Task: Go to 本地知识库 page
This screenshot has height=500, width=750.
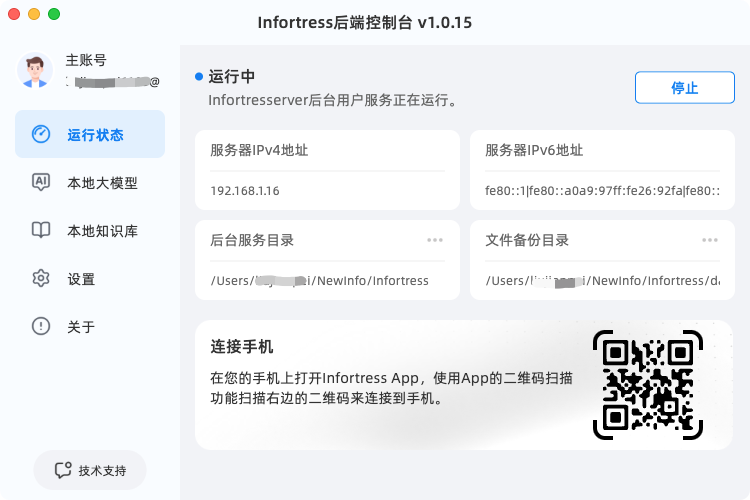Action: pos(90,231)
